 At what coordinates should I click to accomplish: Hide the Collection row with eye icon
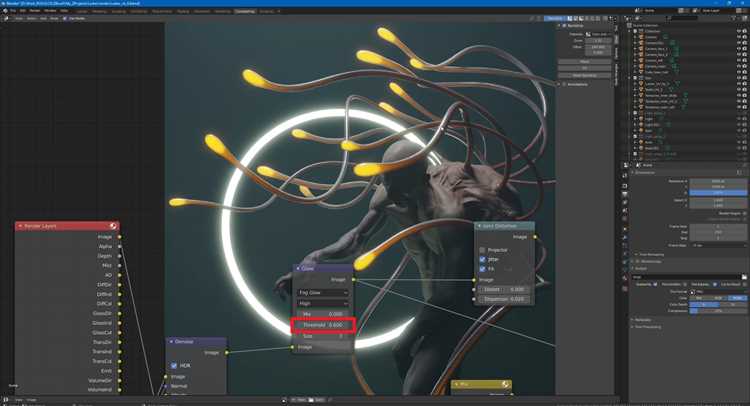tap(739, 31)
